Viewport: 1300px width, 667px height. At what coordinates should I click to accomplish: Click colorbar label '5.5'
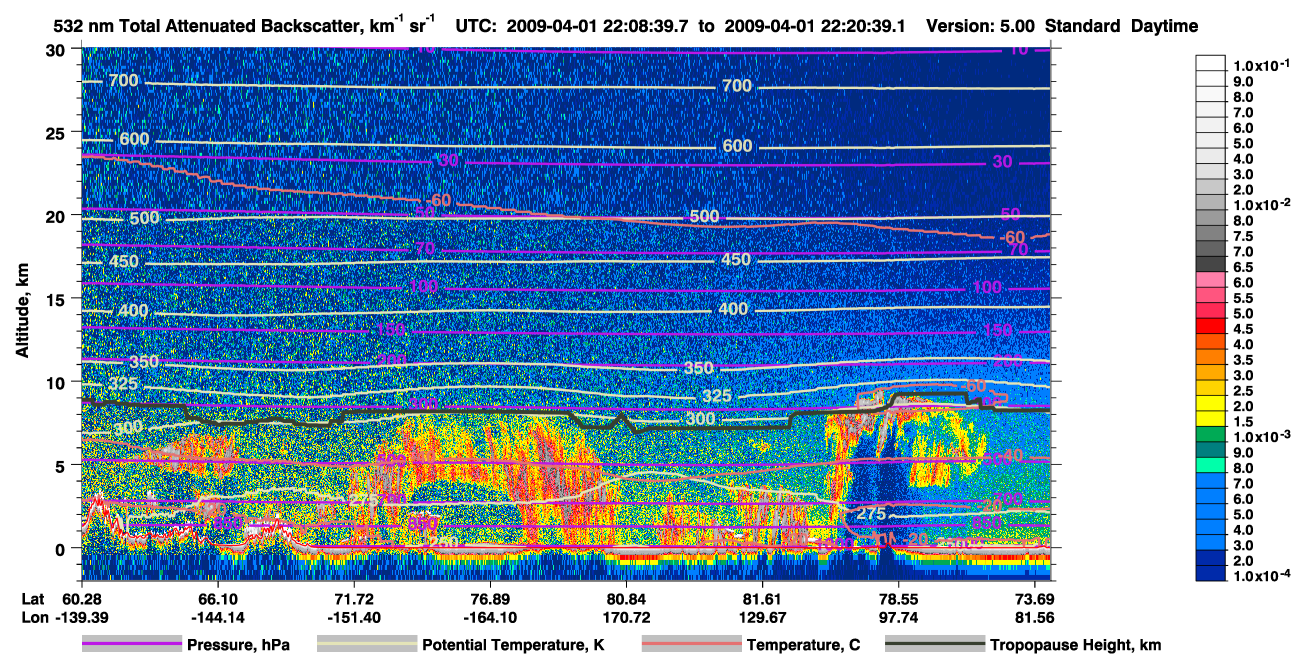[1245, 298]
